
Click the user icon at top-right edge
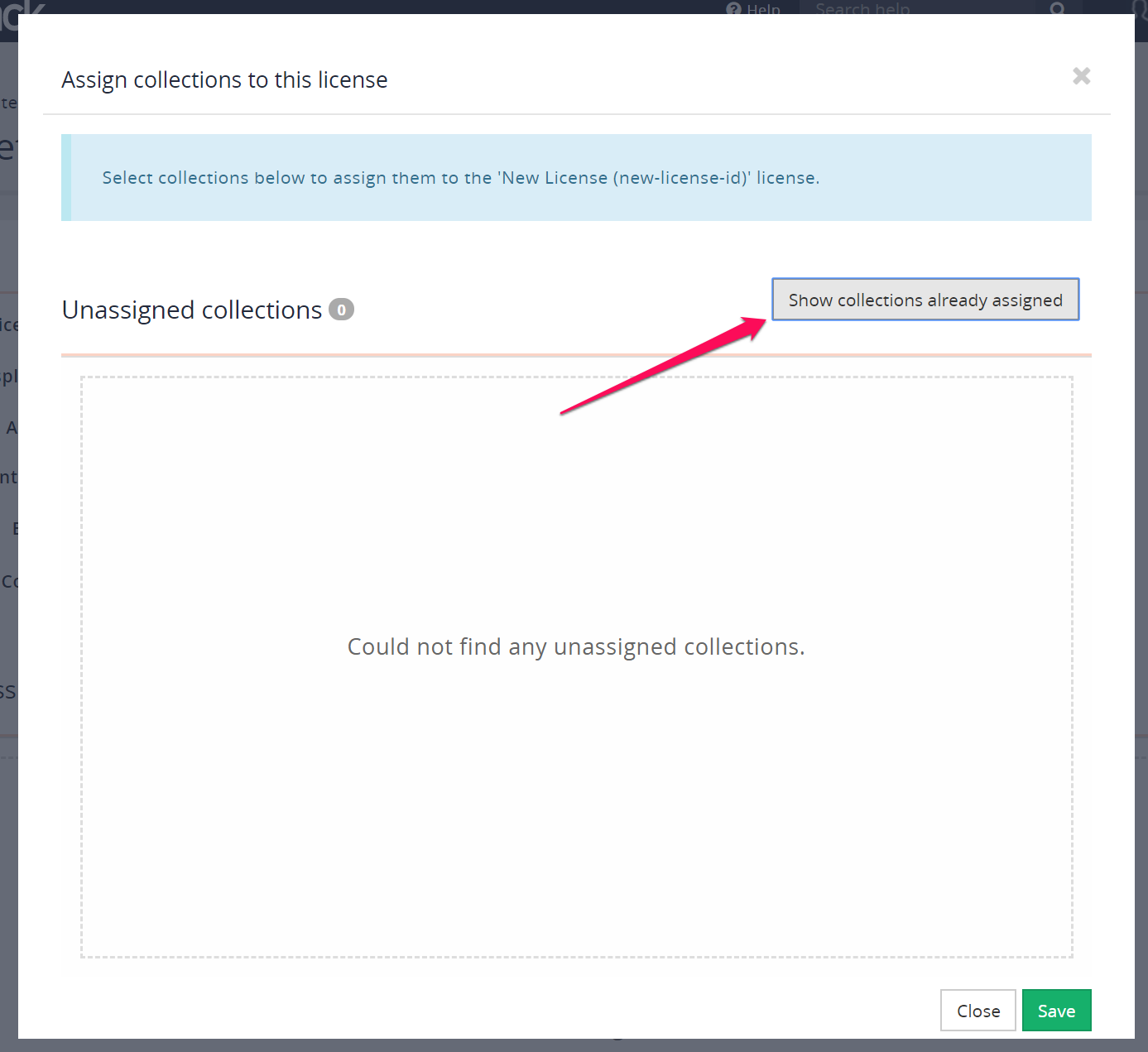(x=1141, y=7)
